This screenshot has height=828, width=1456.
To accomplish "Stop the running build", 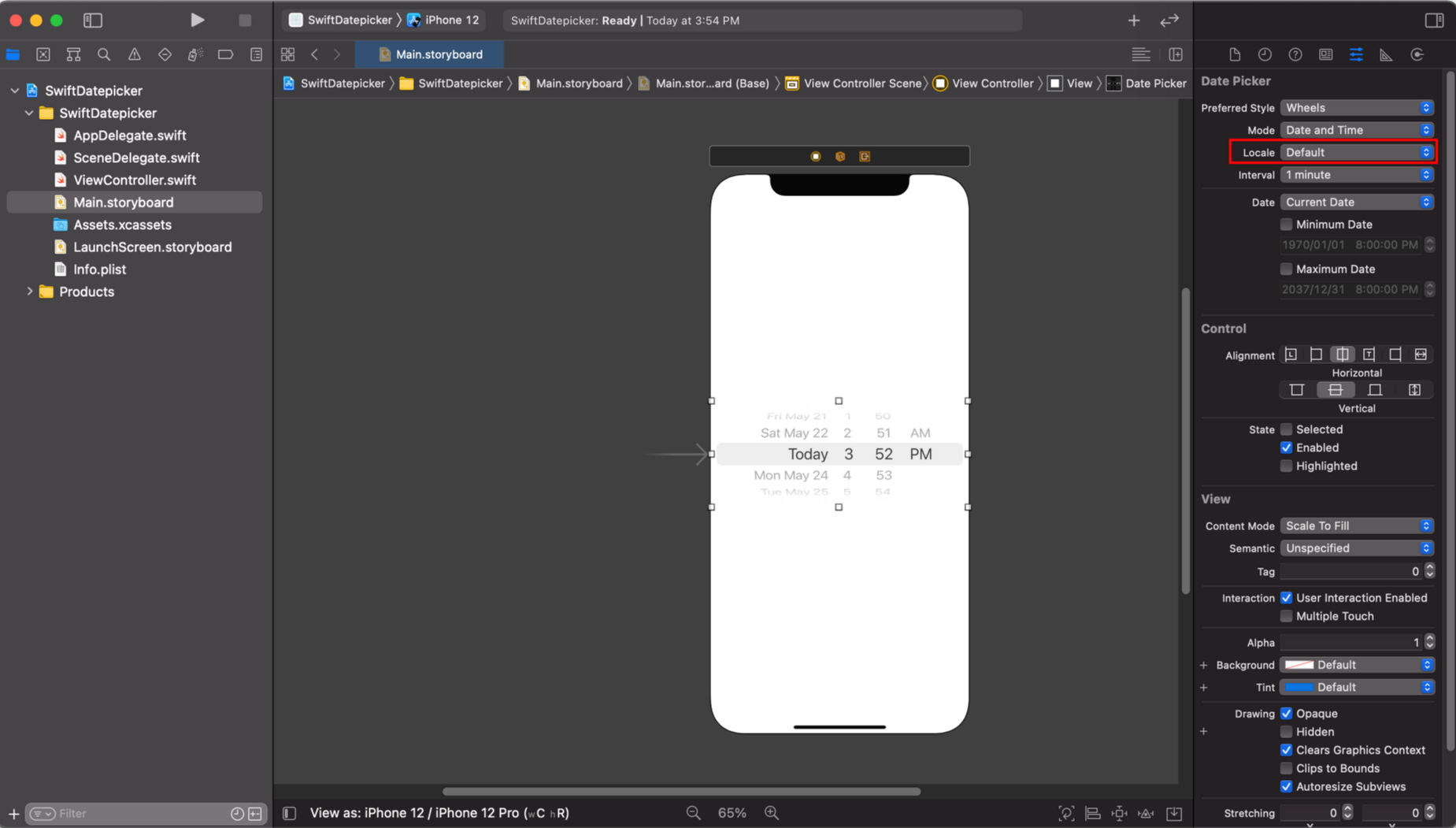I will tap(245, 20).
